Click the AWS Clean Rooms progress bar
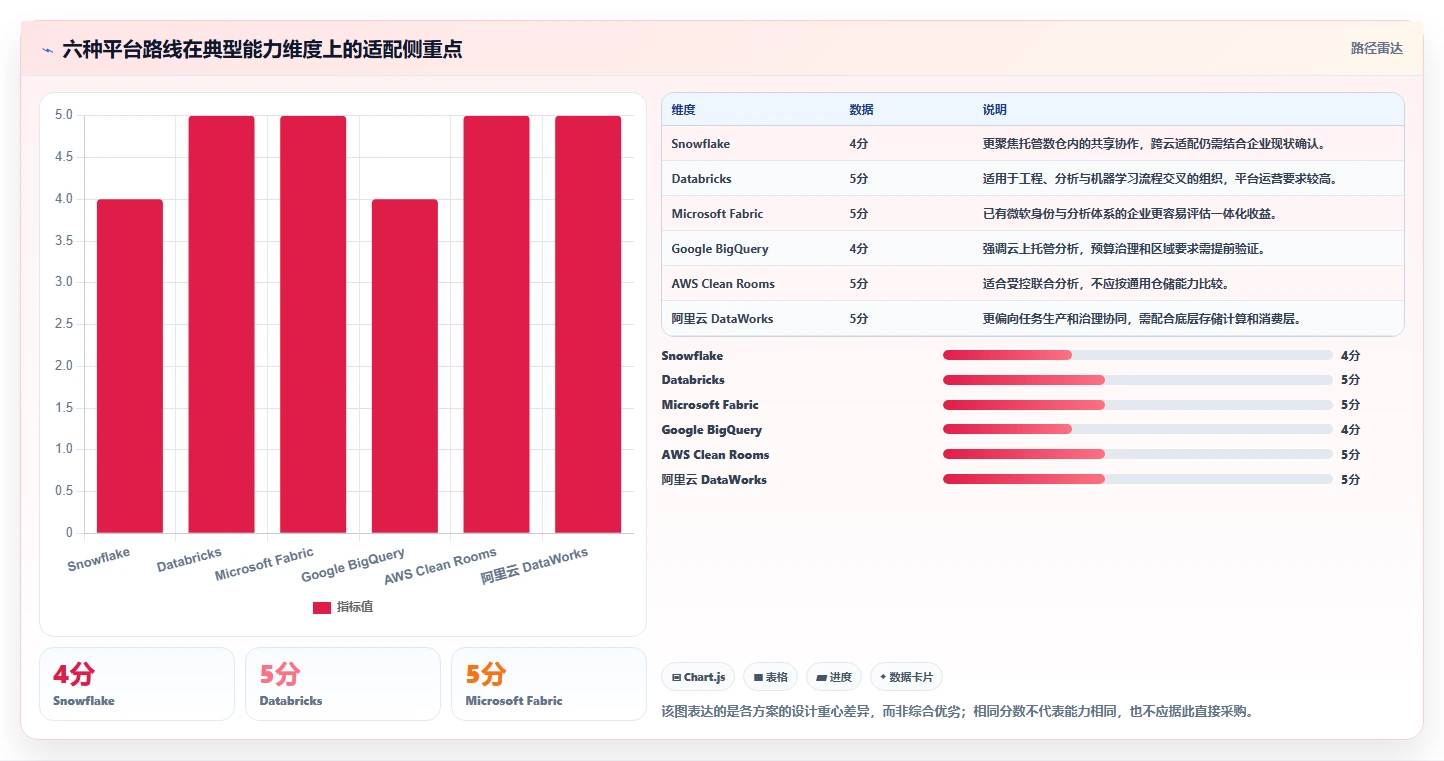This screenshot has width=1444, height=761. click(1137, 455)
